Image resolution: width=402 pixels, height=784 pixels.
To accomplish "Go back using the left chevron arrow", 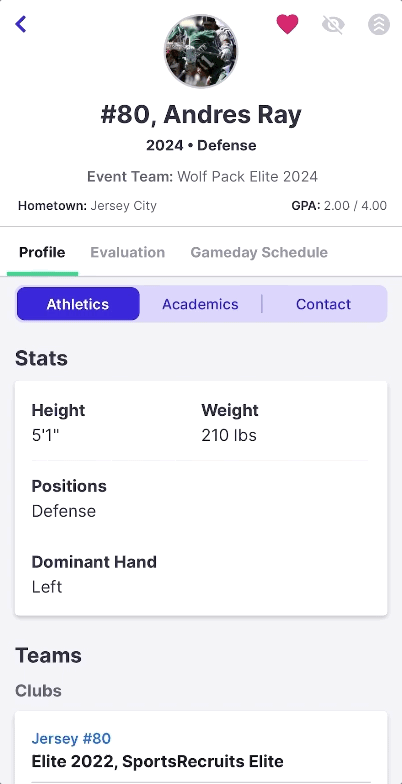I will (x=20, y=24).
